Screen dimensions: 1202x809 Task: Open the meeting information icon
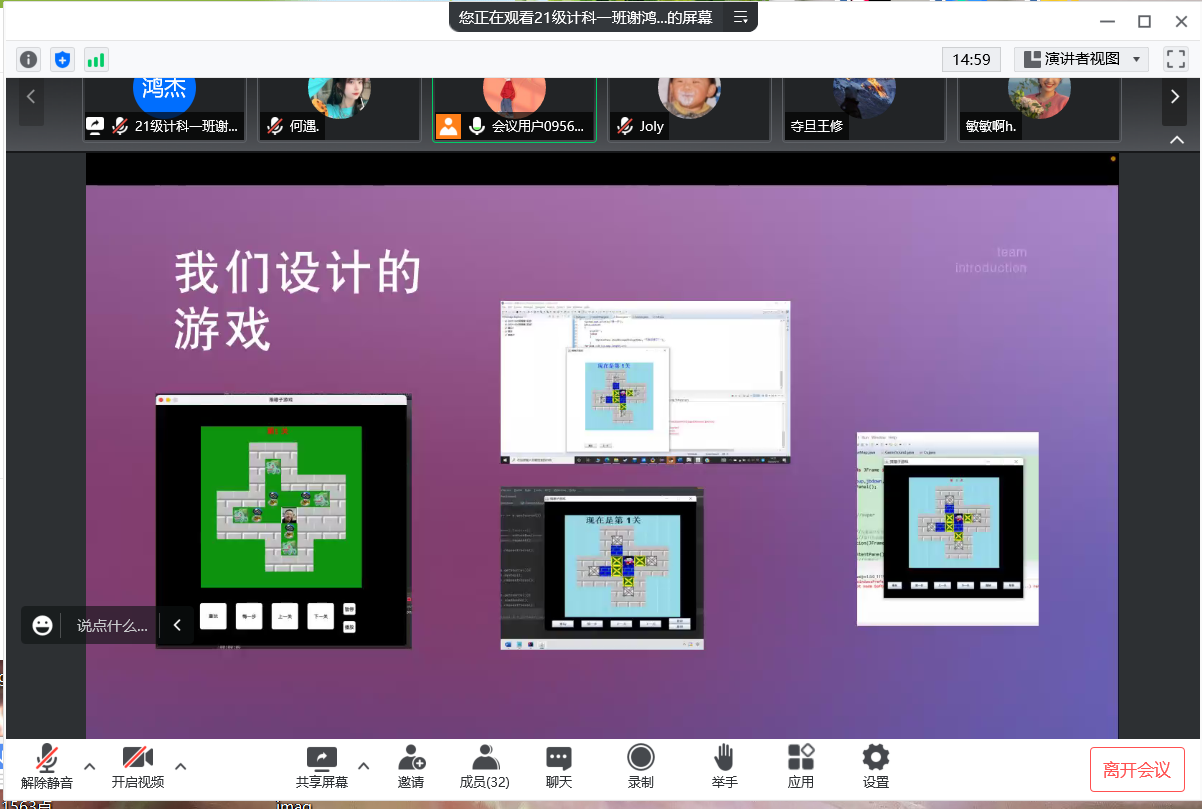(x=29, y=60)
